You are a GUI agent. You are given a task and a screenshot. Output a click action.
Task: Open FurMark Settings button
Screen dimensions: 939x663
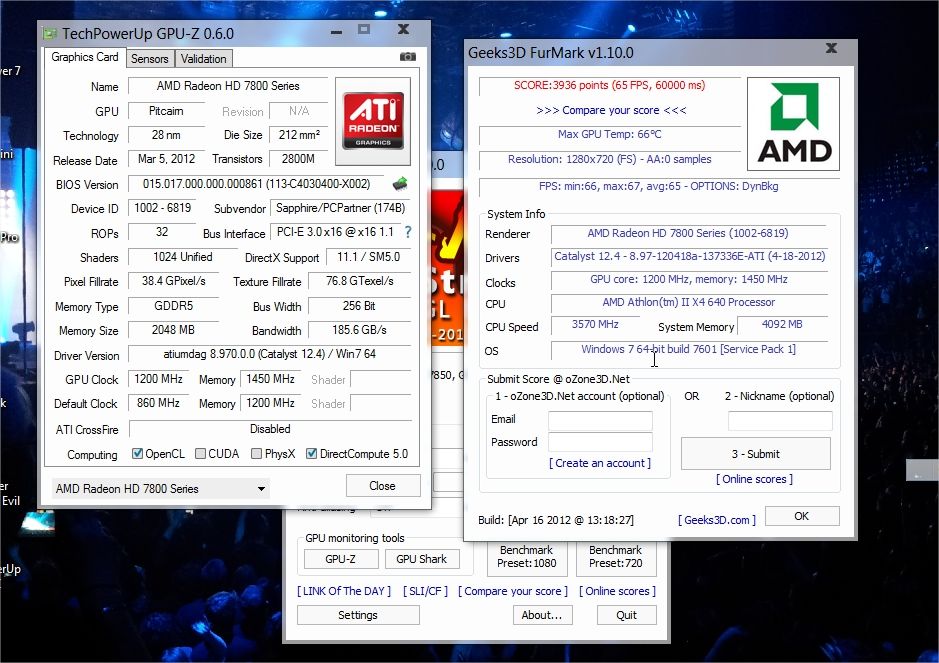coord(358,615)
